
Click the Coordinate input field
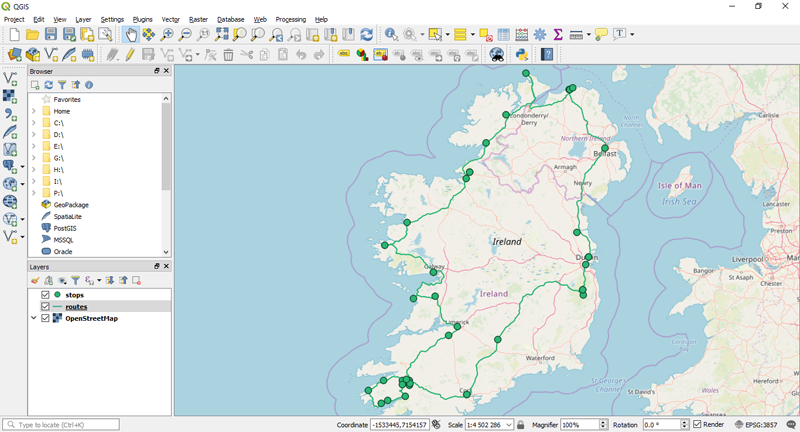point(398,425)
